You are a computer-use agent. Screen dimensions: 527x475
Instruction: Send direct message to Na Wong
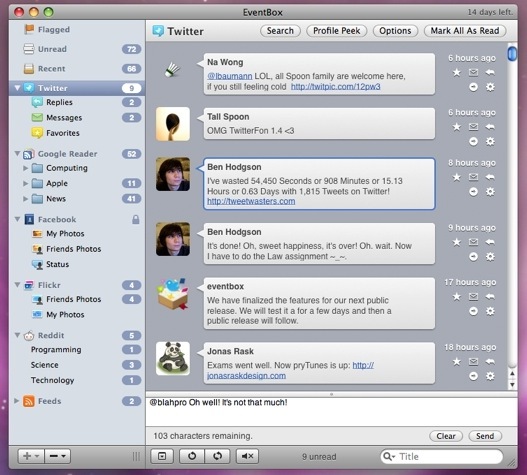[473, 72]
